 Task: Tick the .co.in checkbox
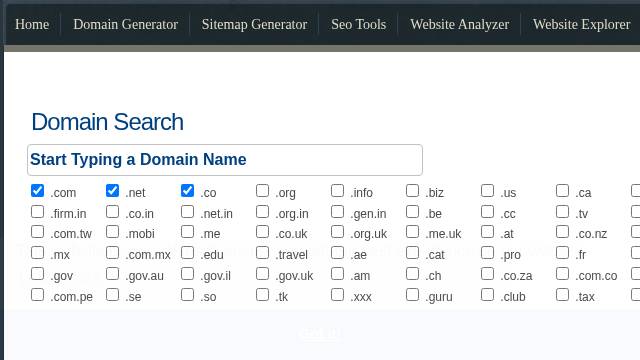[112, 211]
